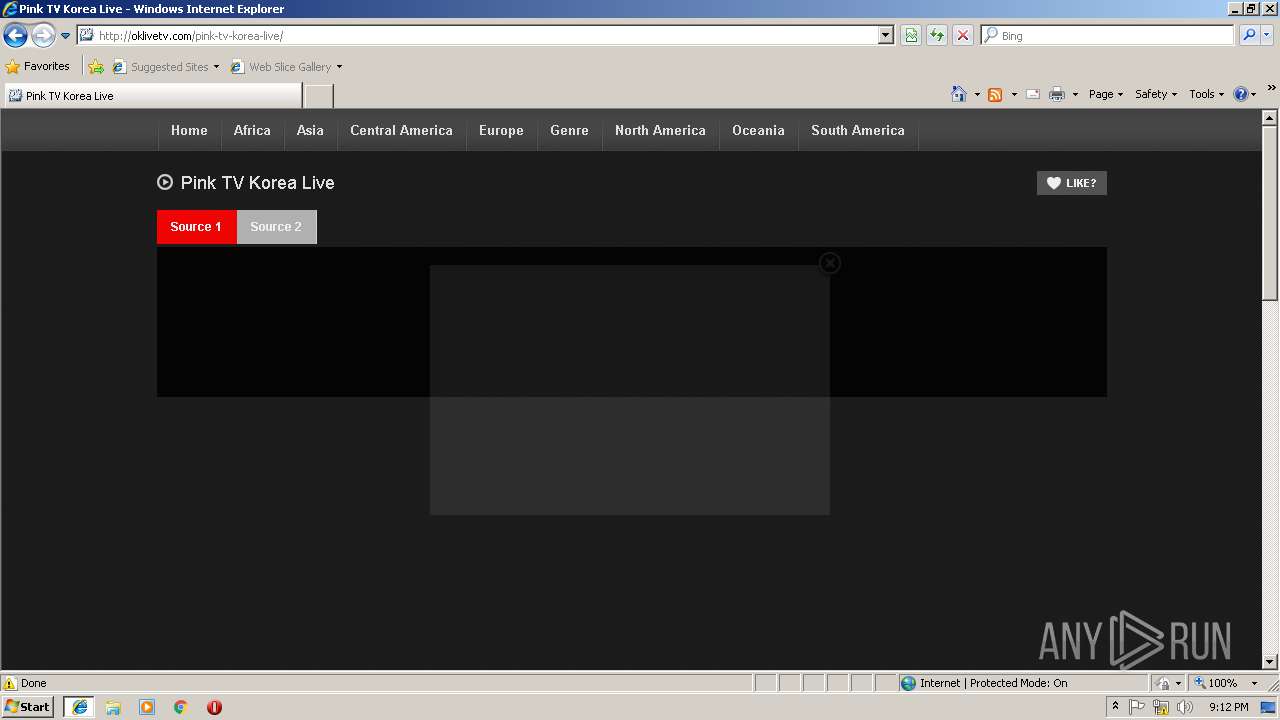This screenshot has width=1280, height=720.
Task: Select the Pink TV Korea Live tab
Action: [153, 96]
